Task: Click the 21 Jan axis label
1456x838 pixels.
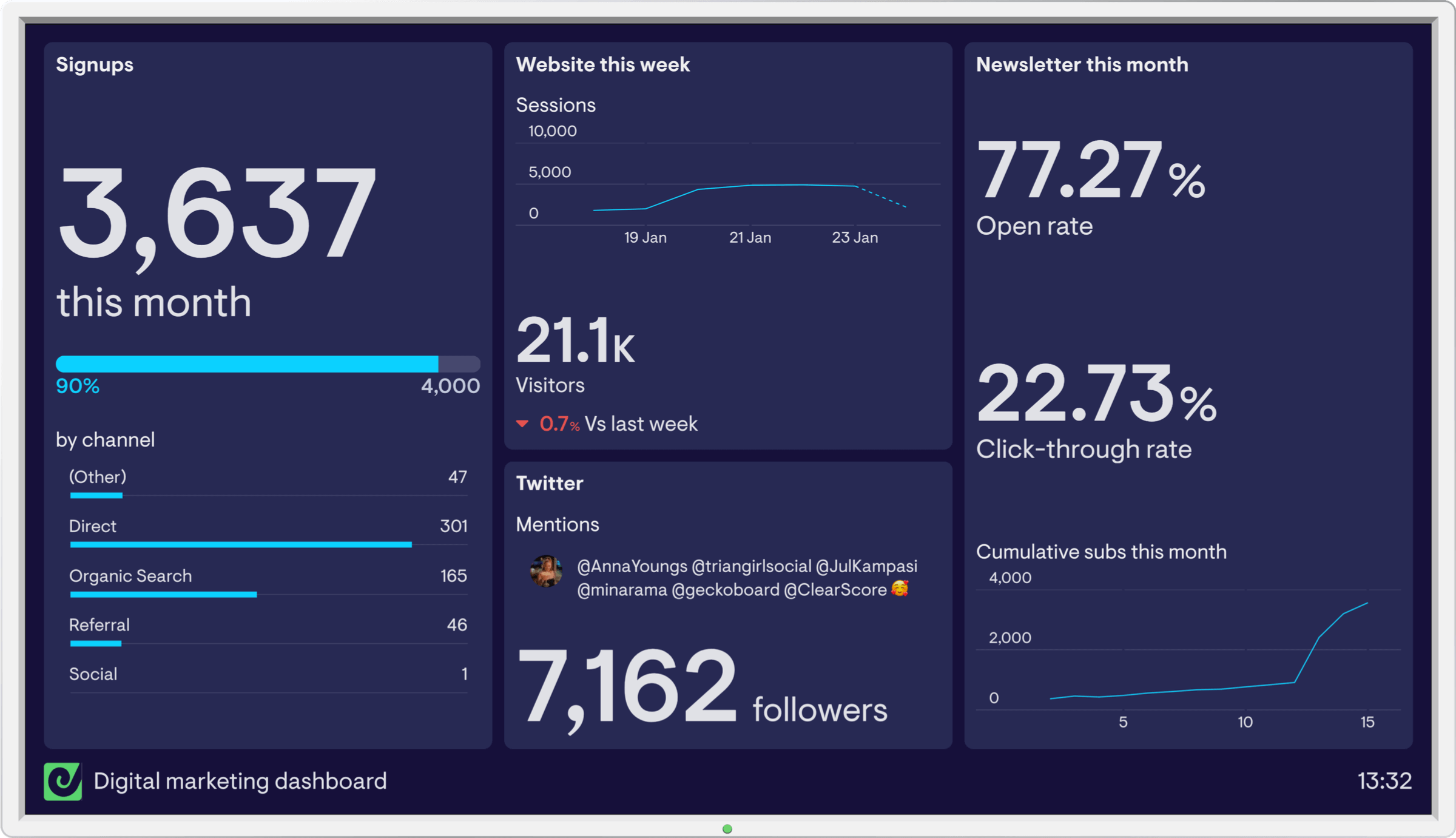Action: tap(750, 237)
